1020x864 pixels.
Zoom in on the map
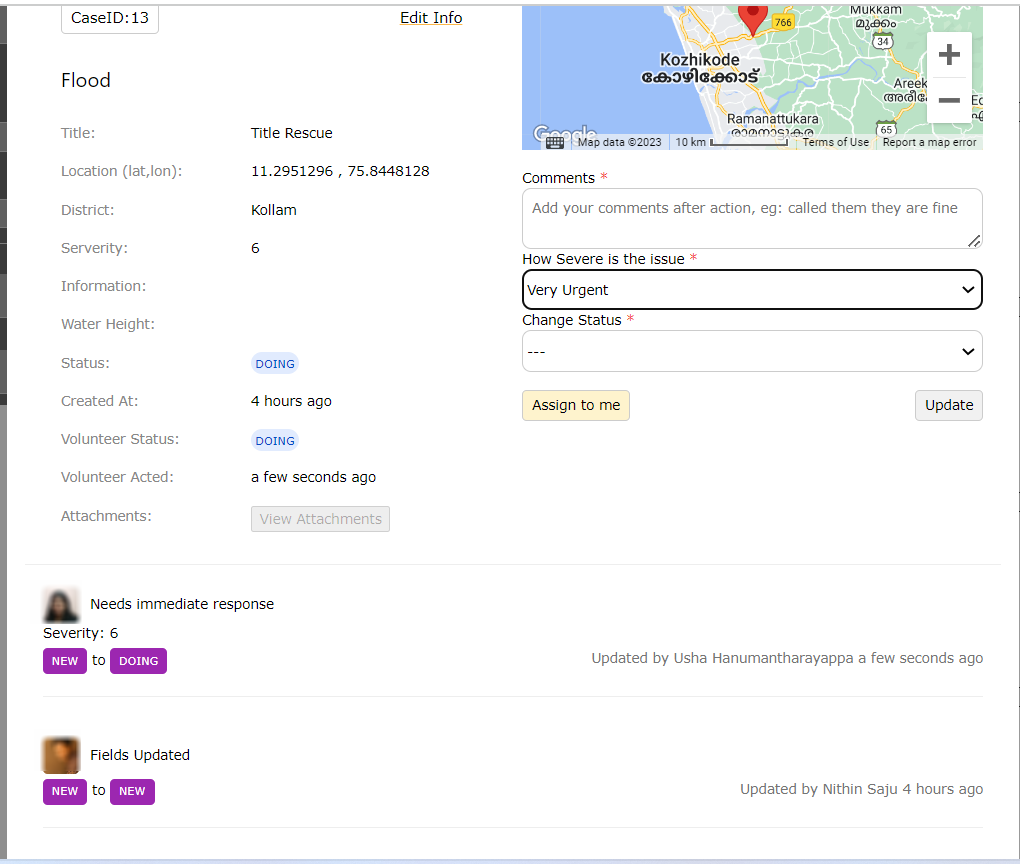point(949,54)
